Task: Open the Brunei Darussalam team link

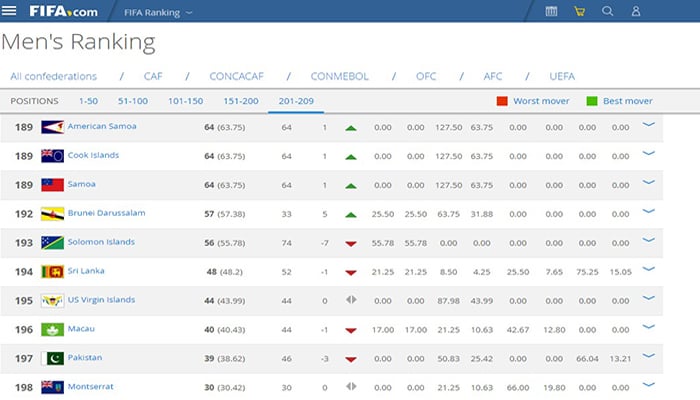Action: (107, 213)
